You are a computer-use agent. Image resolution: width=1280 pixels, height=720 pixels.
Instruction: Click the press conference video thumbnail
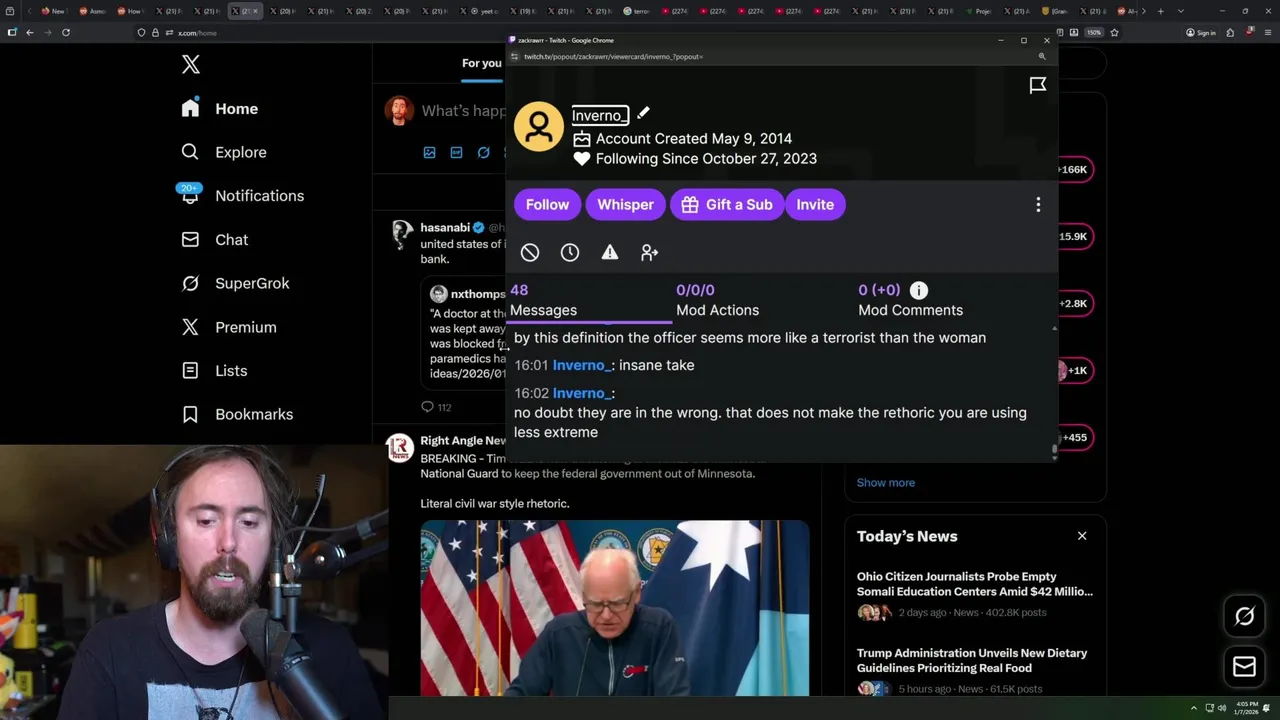click(x=614, y=607)
